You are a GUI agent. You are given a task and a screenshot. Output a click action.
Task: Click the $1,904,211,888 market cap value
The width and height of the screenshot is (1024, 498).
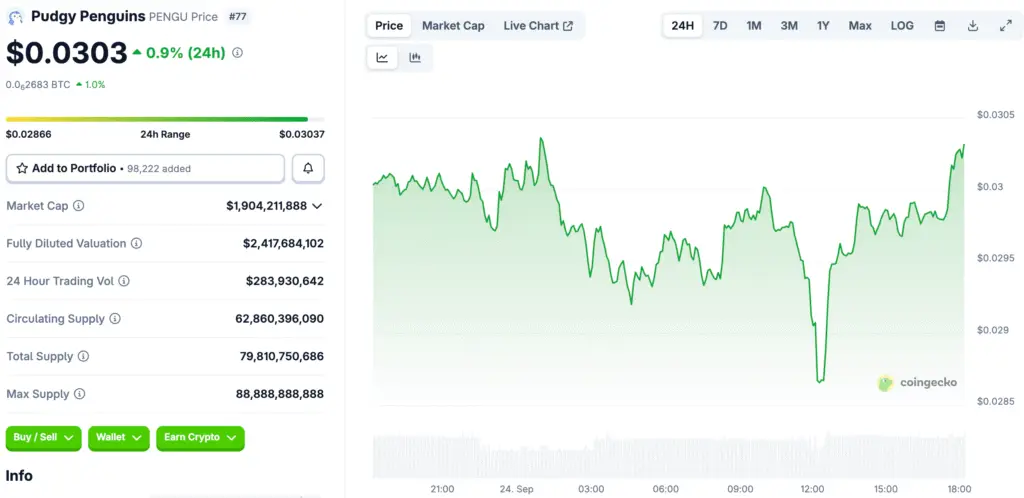tap(266, 206)
